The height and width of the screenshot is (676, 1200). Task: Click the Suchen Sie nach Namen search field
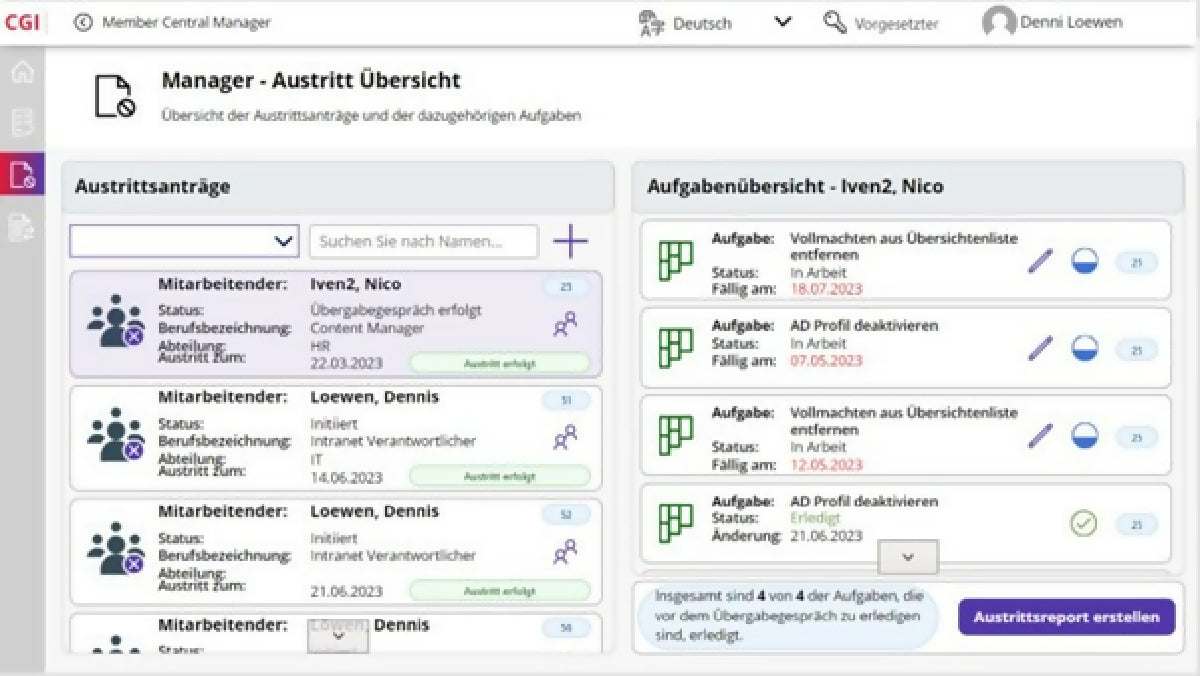(x=423, y=241)
